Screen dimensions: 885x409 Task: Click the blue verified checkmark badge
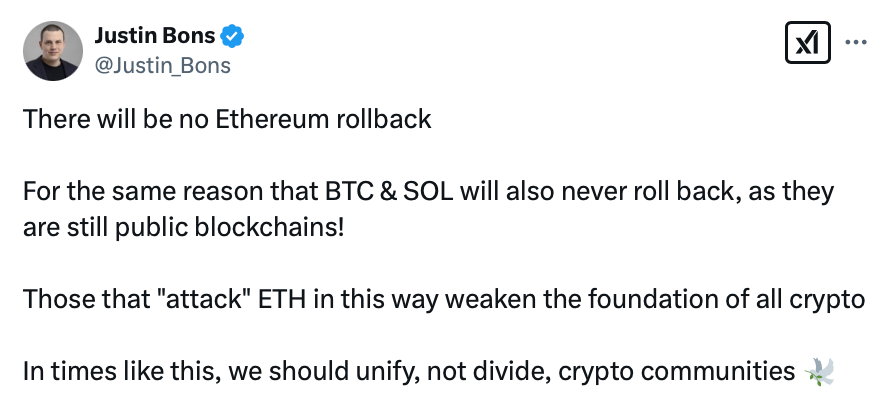(x=233, y=37)
